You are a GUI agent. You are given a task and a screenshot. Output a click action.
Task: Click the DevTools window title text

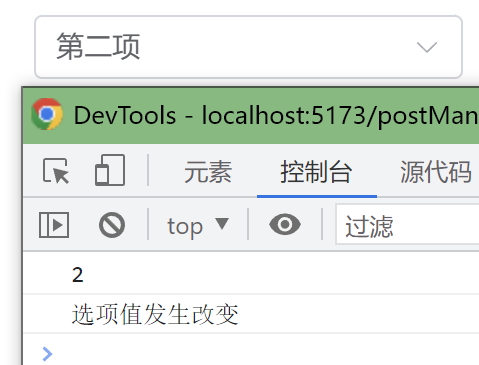[x=276, y=116]
